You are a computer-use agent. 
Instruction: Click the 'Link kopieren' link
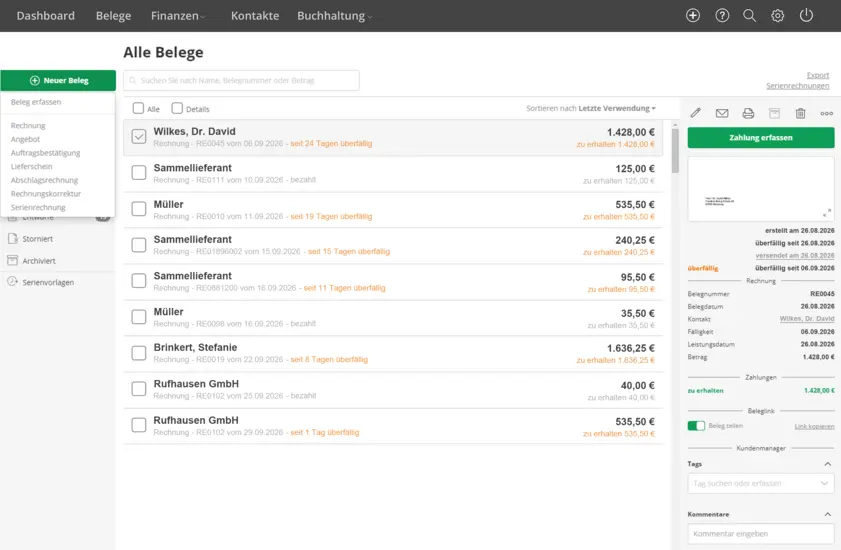(814, 426)
